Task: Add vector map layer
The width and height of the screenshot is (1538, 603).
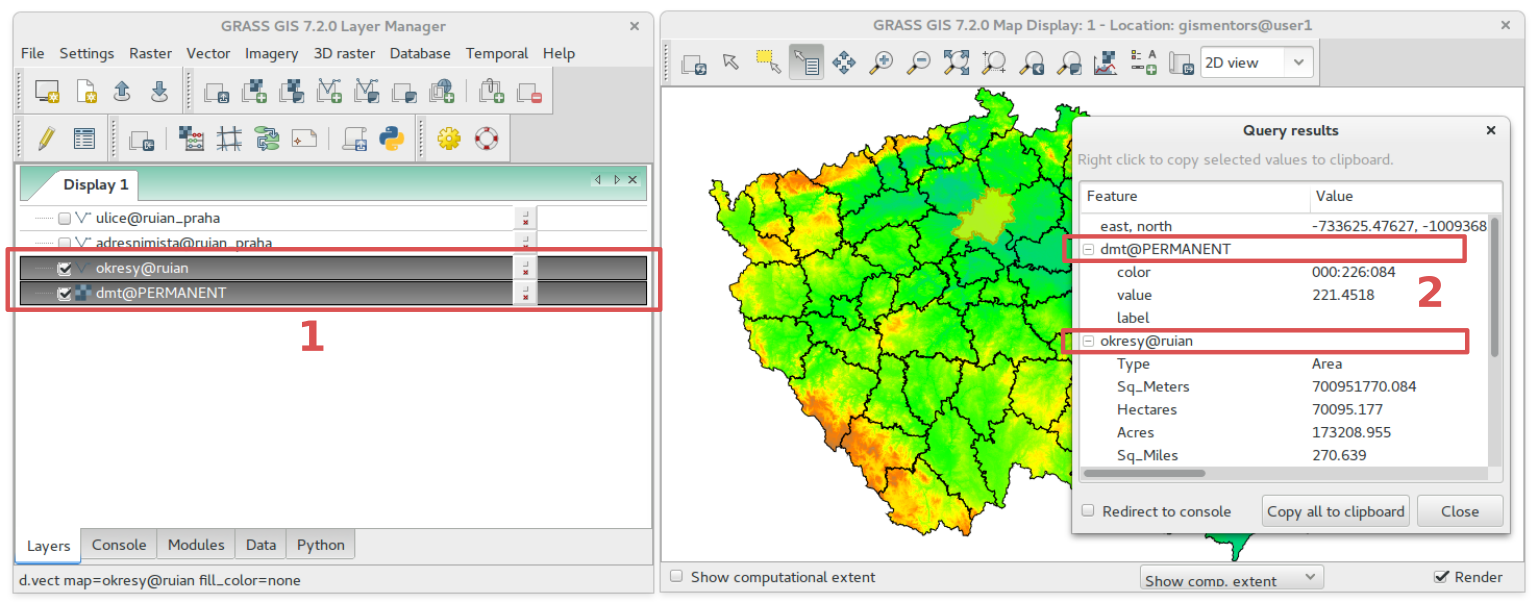Action: point(329,92)
